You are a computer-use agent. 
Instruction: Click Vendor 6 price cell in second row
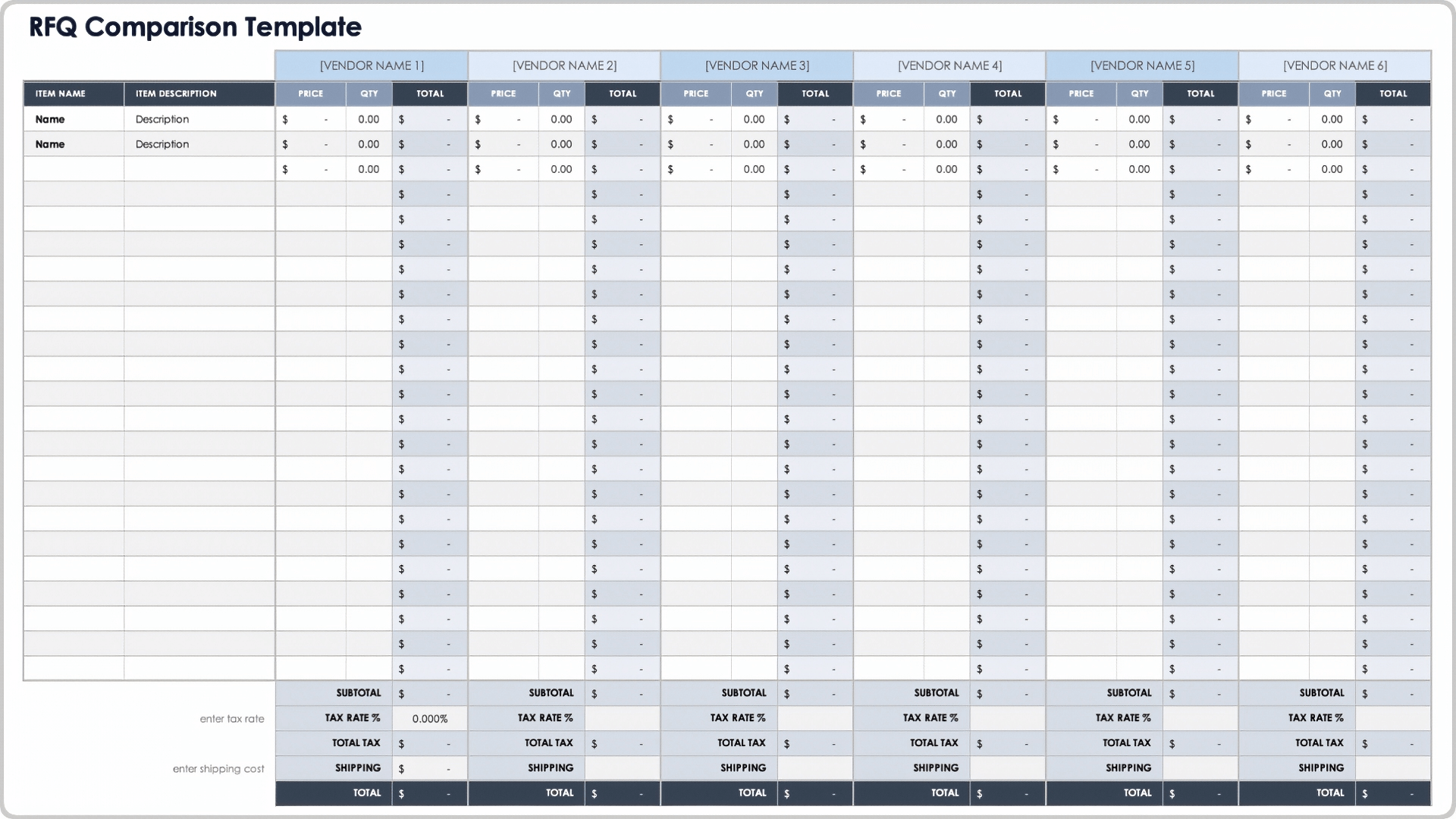click(x=1274, y=144)
